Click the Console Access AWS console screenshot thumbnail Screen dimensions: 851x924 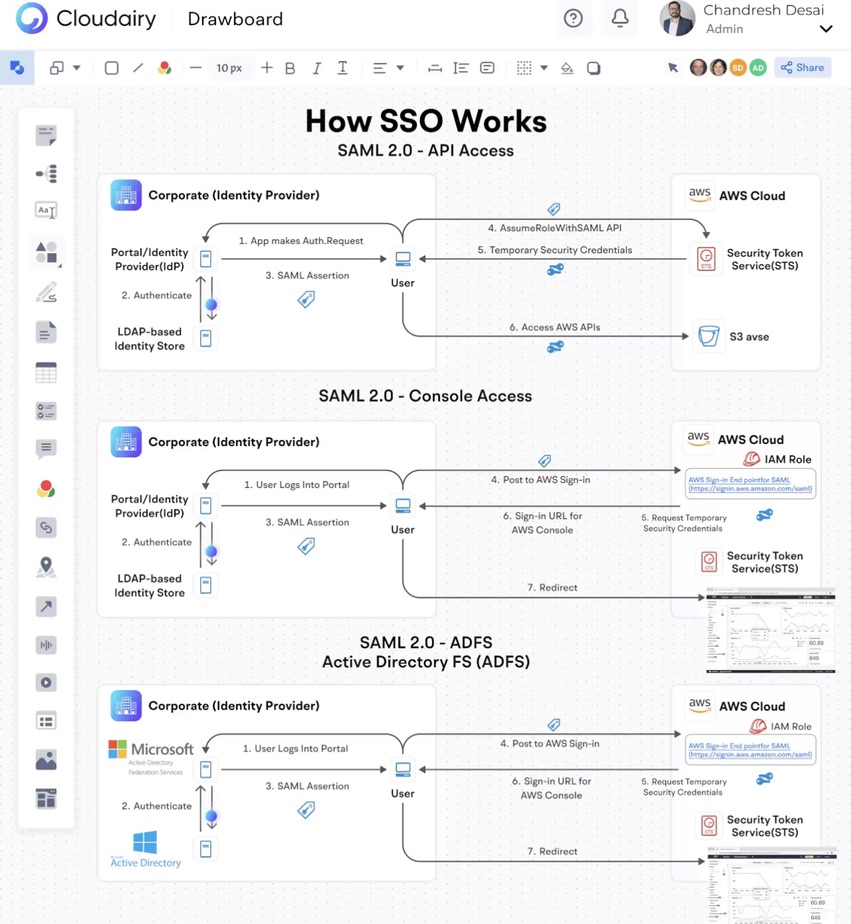(771, 630)
